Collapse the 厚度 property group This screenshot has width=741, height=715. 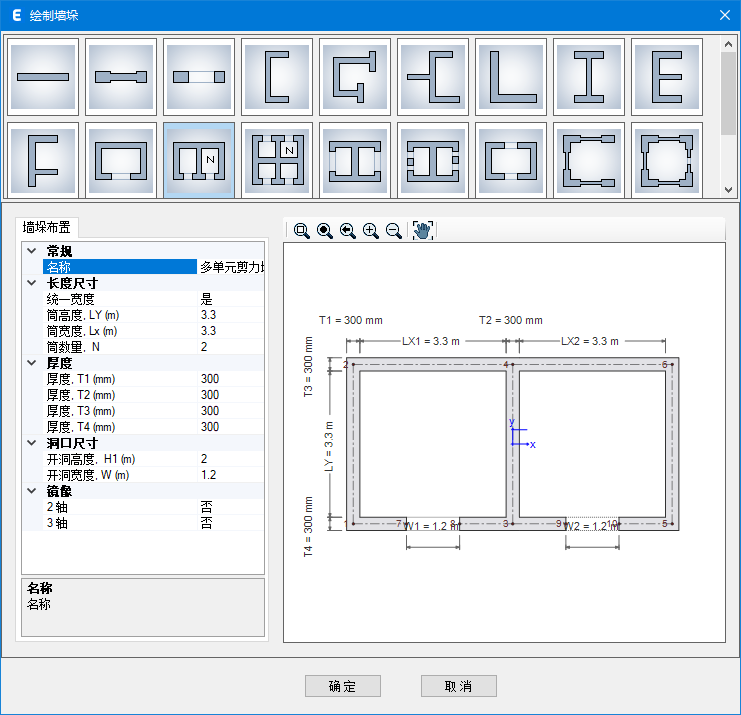32,363
